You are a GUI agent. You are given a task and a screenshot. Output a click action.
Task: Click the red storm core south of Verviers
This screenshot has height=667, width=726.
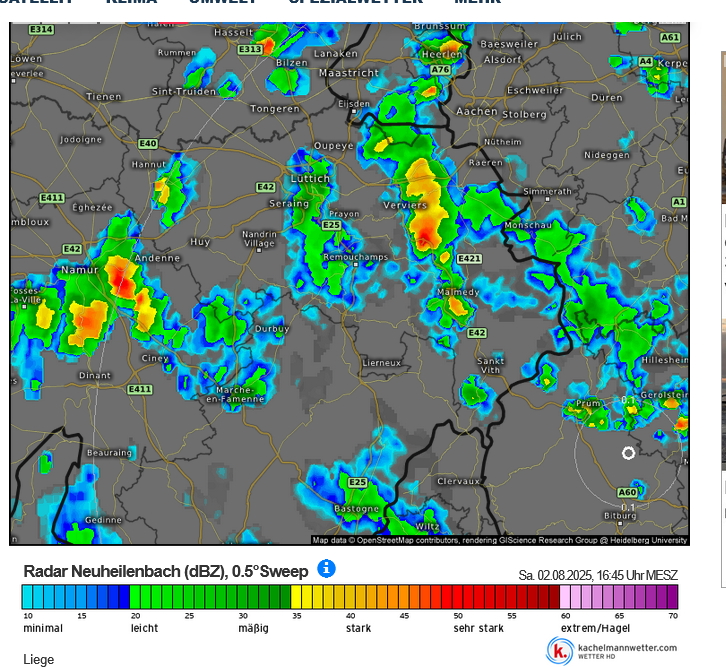tap(425, 235)
